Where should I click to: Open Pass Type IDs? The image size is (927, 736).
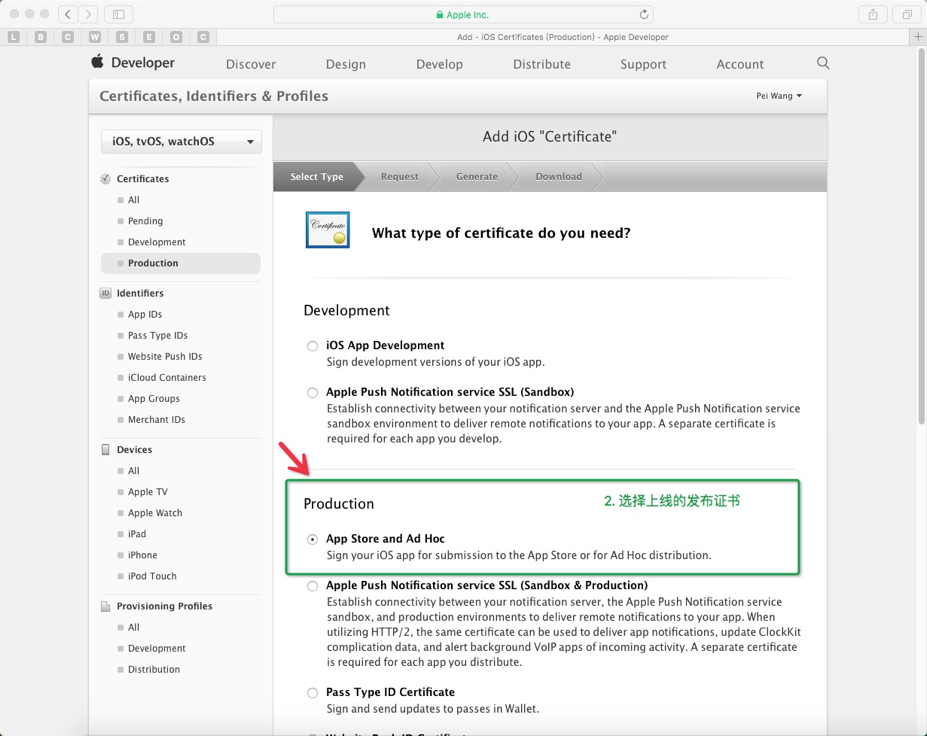click(x=158, y=336)
